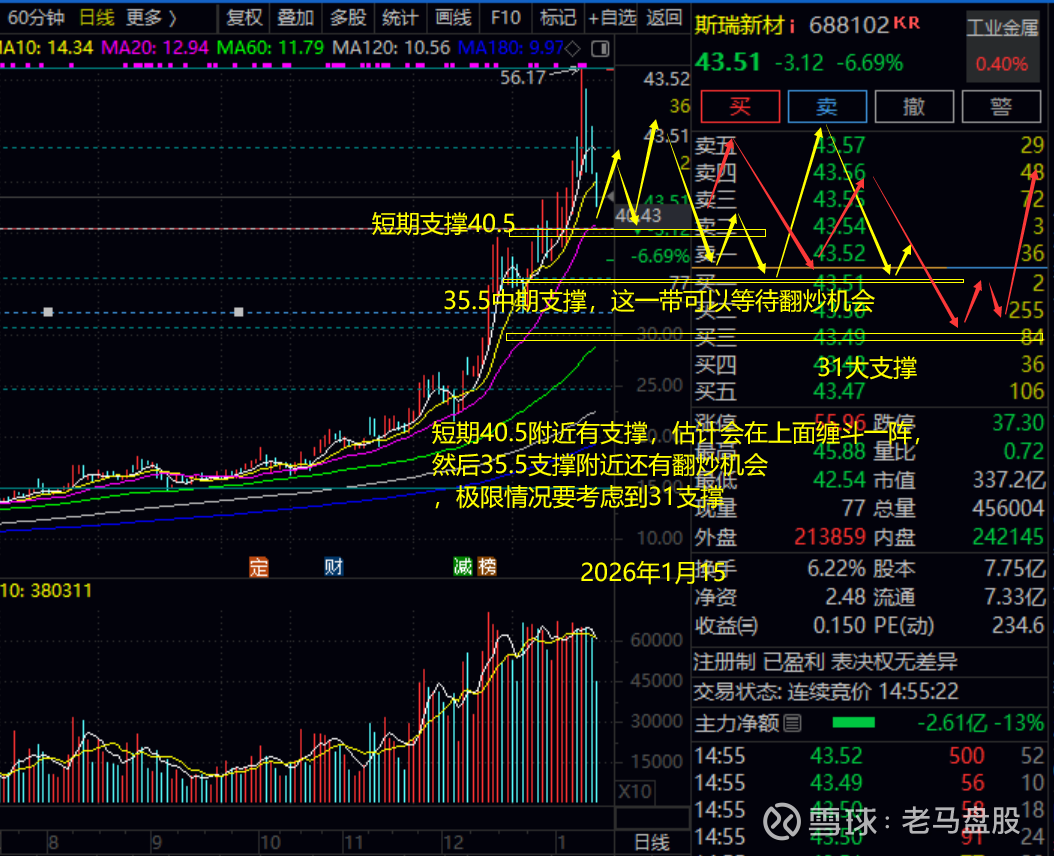The height and width of the screenshot is (856, 1054).
Task: Click 注册制 status text
Action: click(725, 662)
